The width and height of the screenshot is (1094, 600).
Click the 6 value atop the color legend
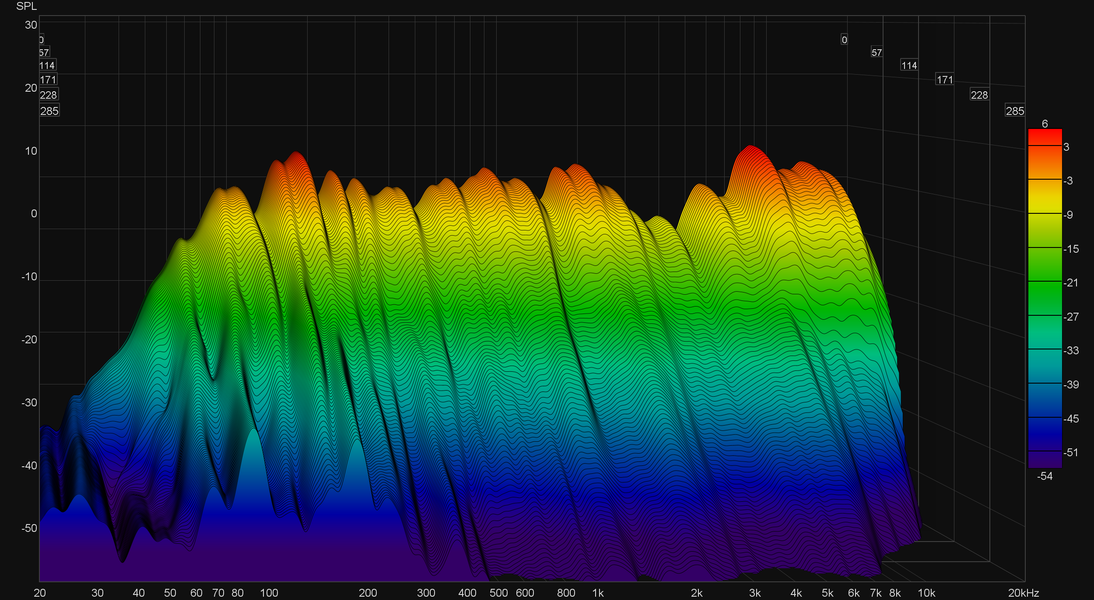coord(1045,123)
